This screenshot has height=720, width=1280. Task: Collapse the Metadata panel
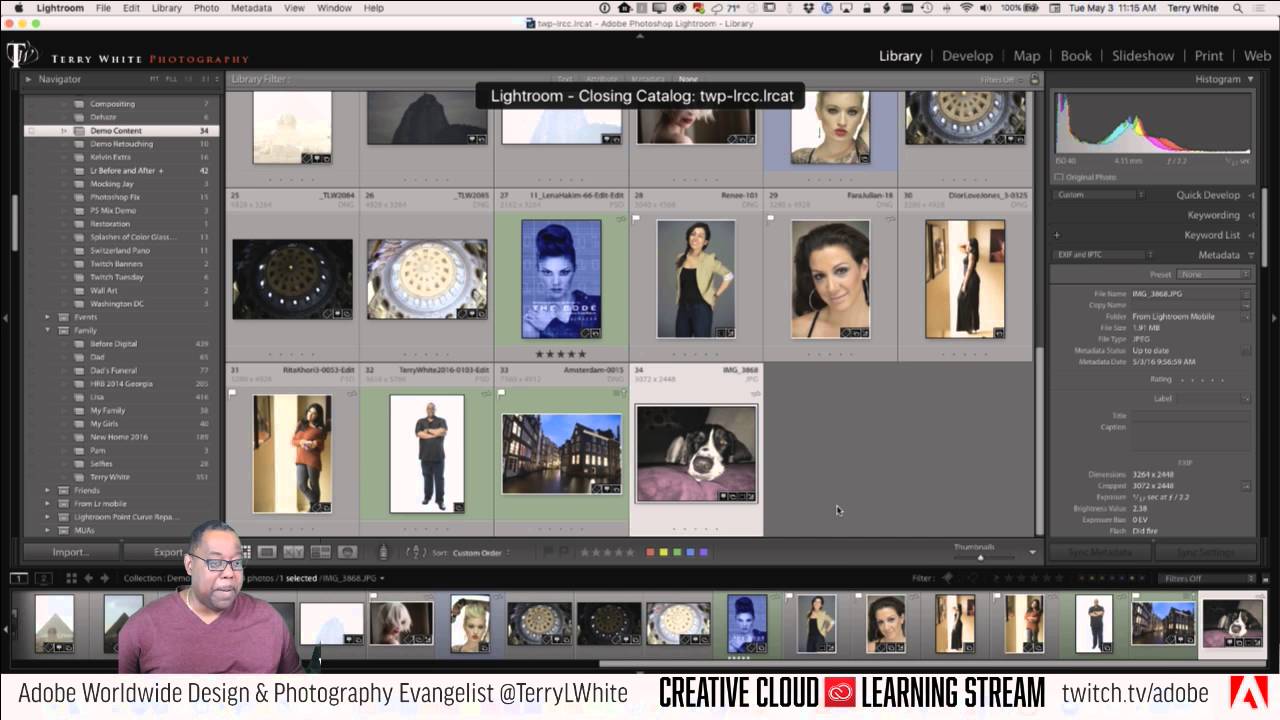pyautogui.click(x=1250, y=255)
